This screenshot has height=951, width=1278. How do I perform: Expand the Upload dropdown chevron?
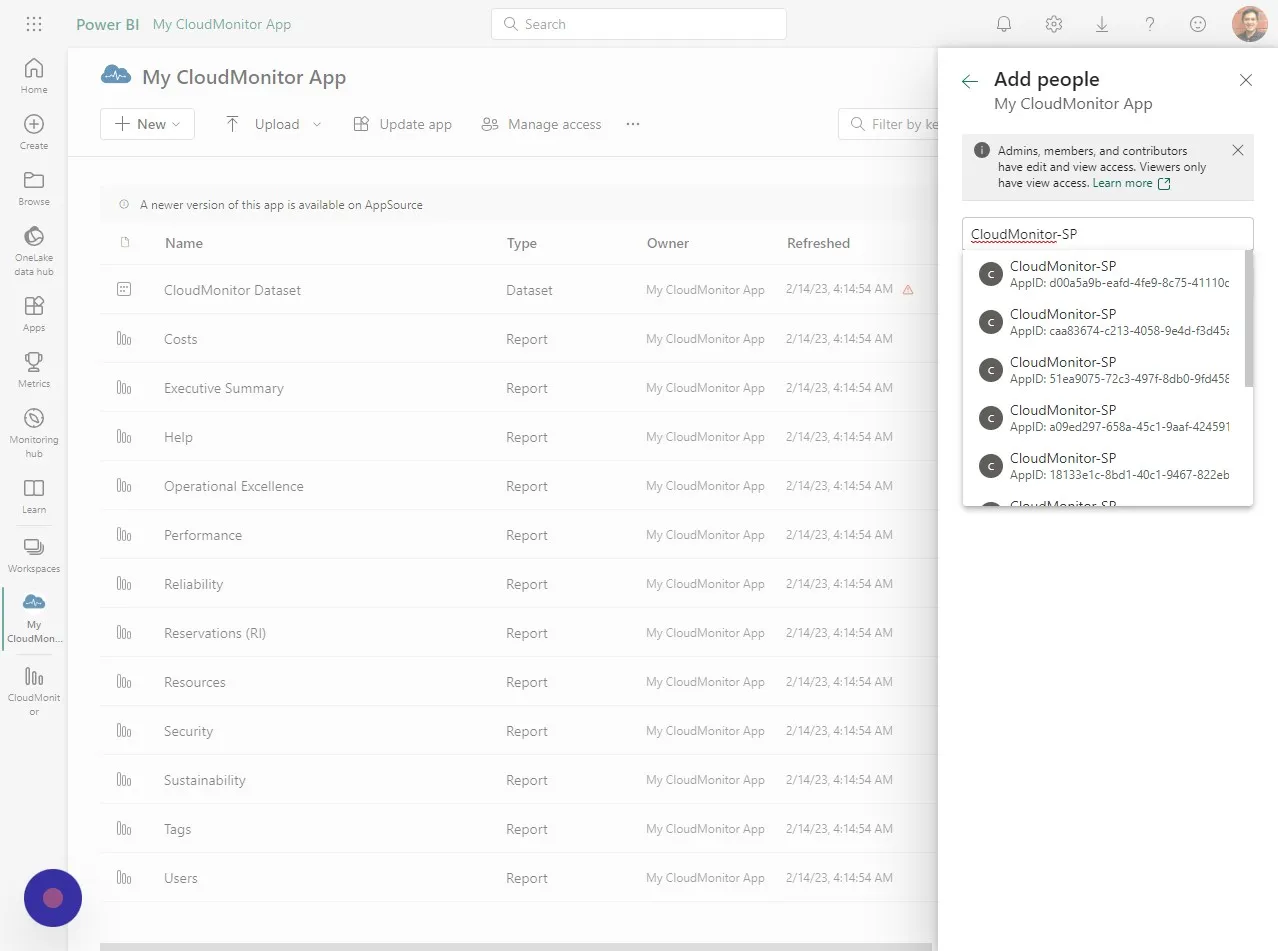tap(318, 124)
